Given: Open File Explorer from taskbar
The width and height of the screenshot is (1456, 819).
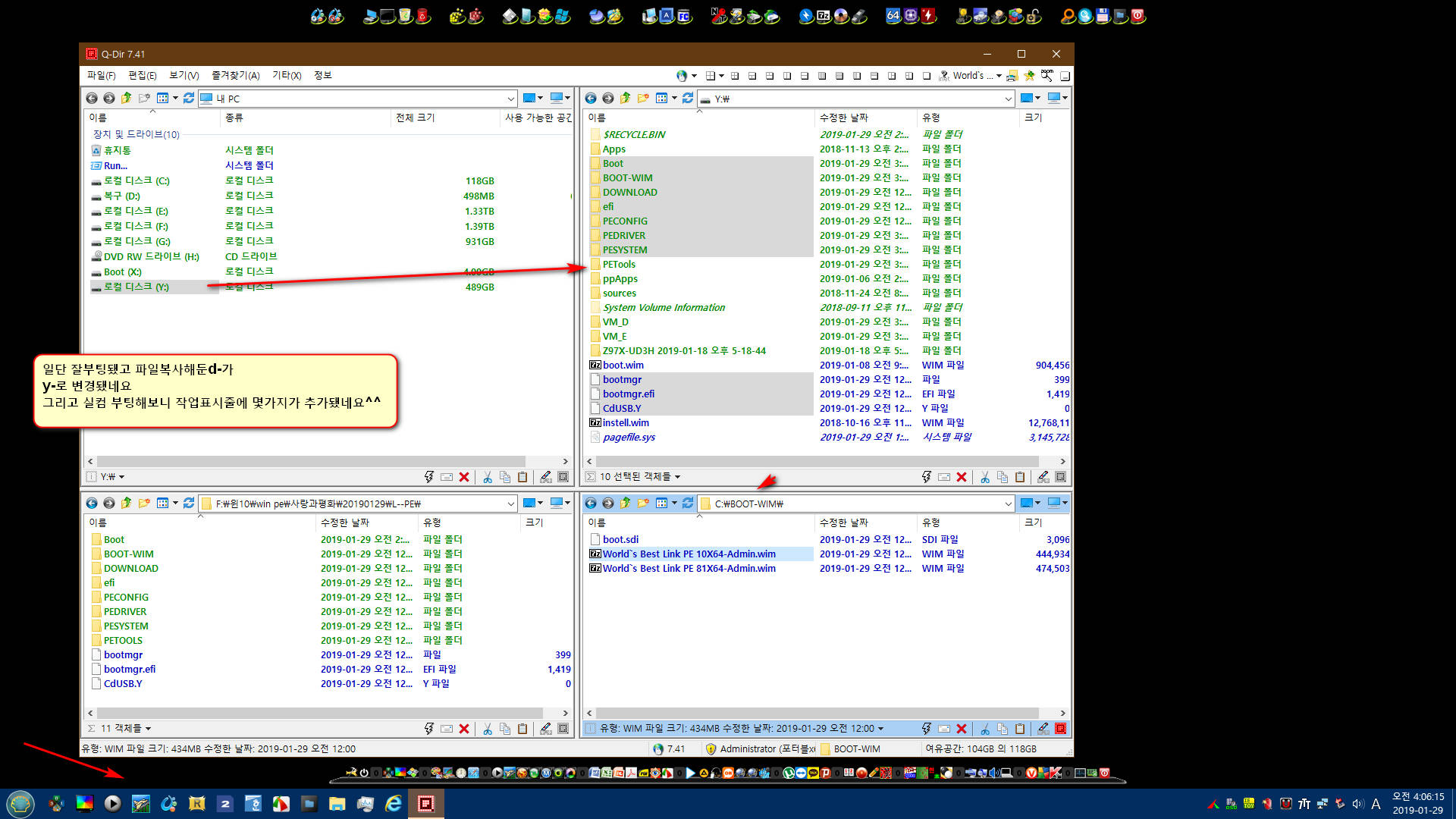Looking at the screenshot, I should click(x=337, y=803).
